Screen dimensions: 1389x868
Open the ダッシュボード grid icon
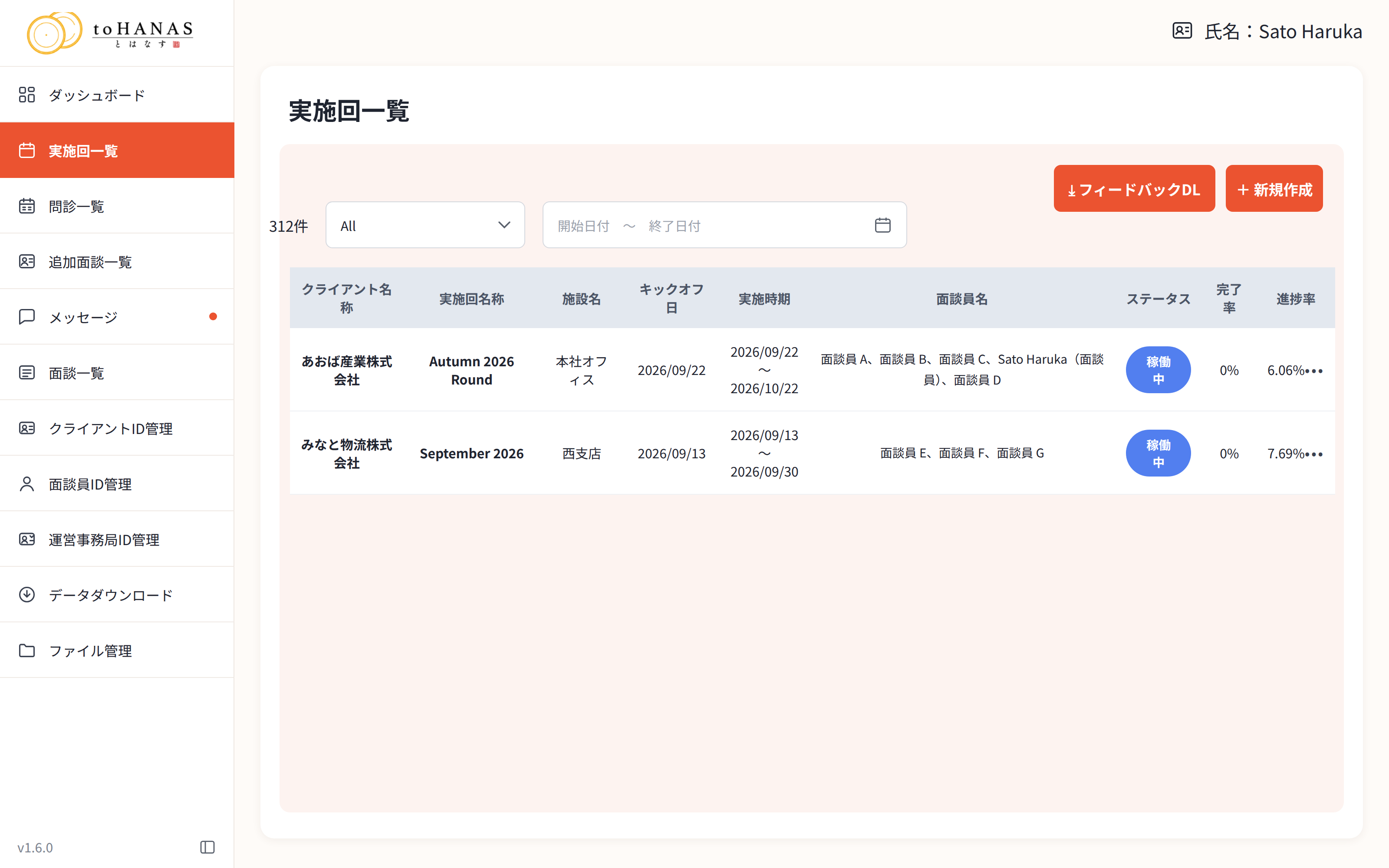coord(27,95)
